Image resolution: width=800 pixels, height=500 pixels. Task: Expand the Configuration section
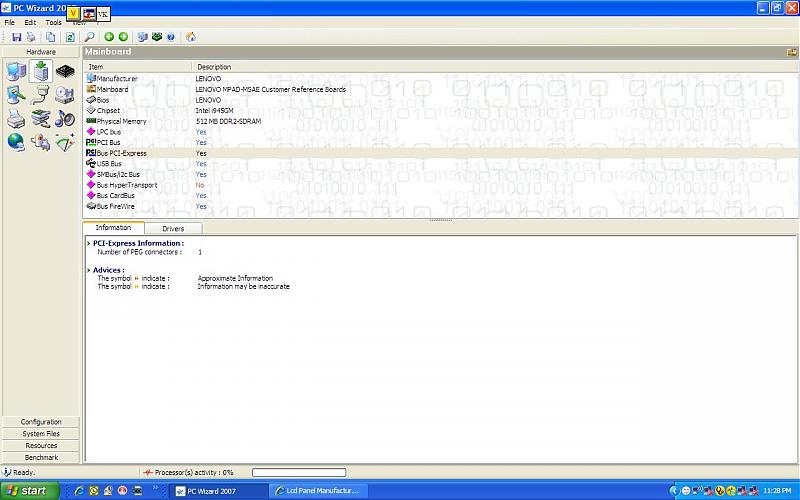[41, 422]
